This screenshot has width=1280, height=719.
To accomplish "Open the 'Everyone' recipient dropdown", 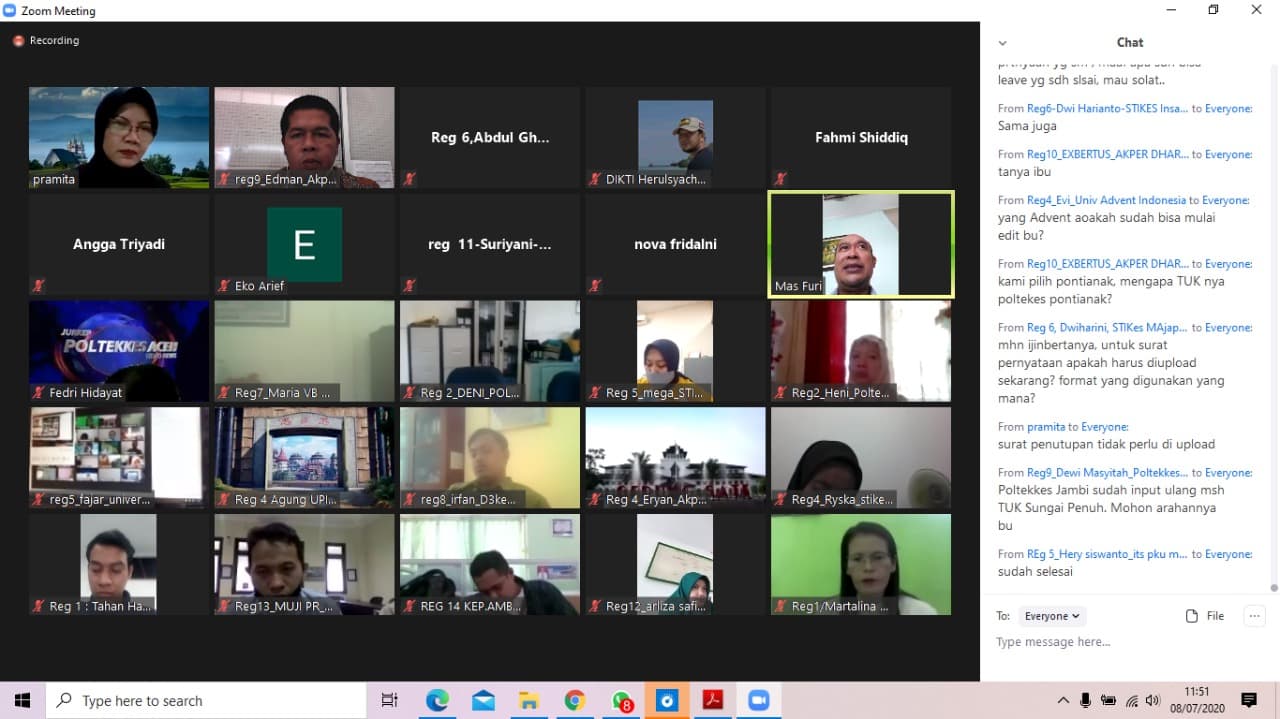I will (1051, 616).
